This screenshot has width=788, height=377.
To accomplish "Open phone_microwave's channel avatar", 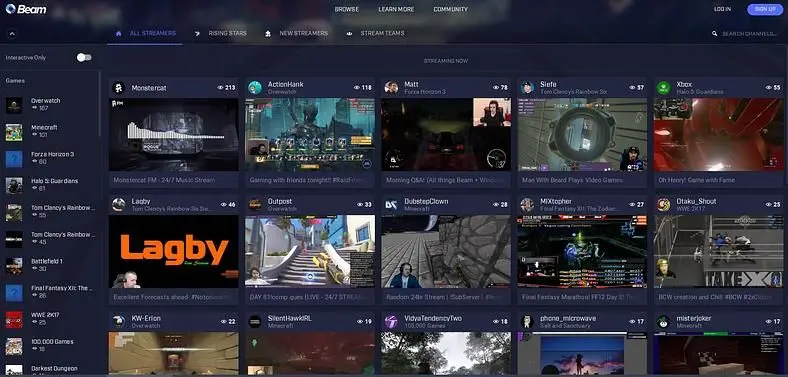I will [527, 322].
